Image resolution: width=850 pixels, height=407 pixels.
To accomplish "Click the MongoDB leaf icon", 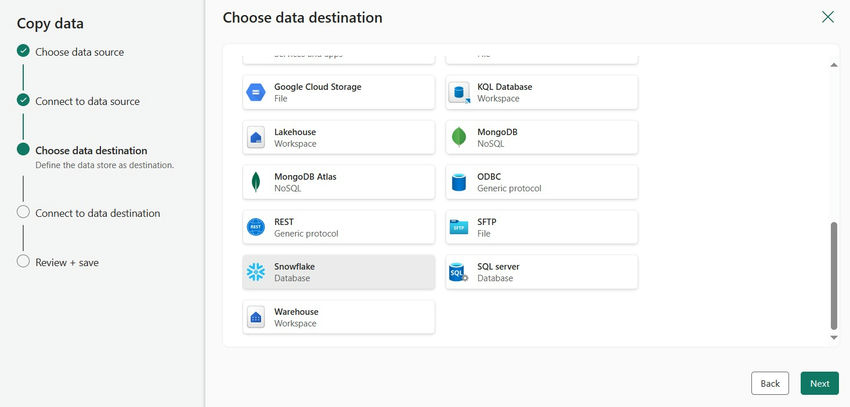I will coord(459,137).
